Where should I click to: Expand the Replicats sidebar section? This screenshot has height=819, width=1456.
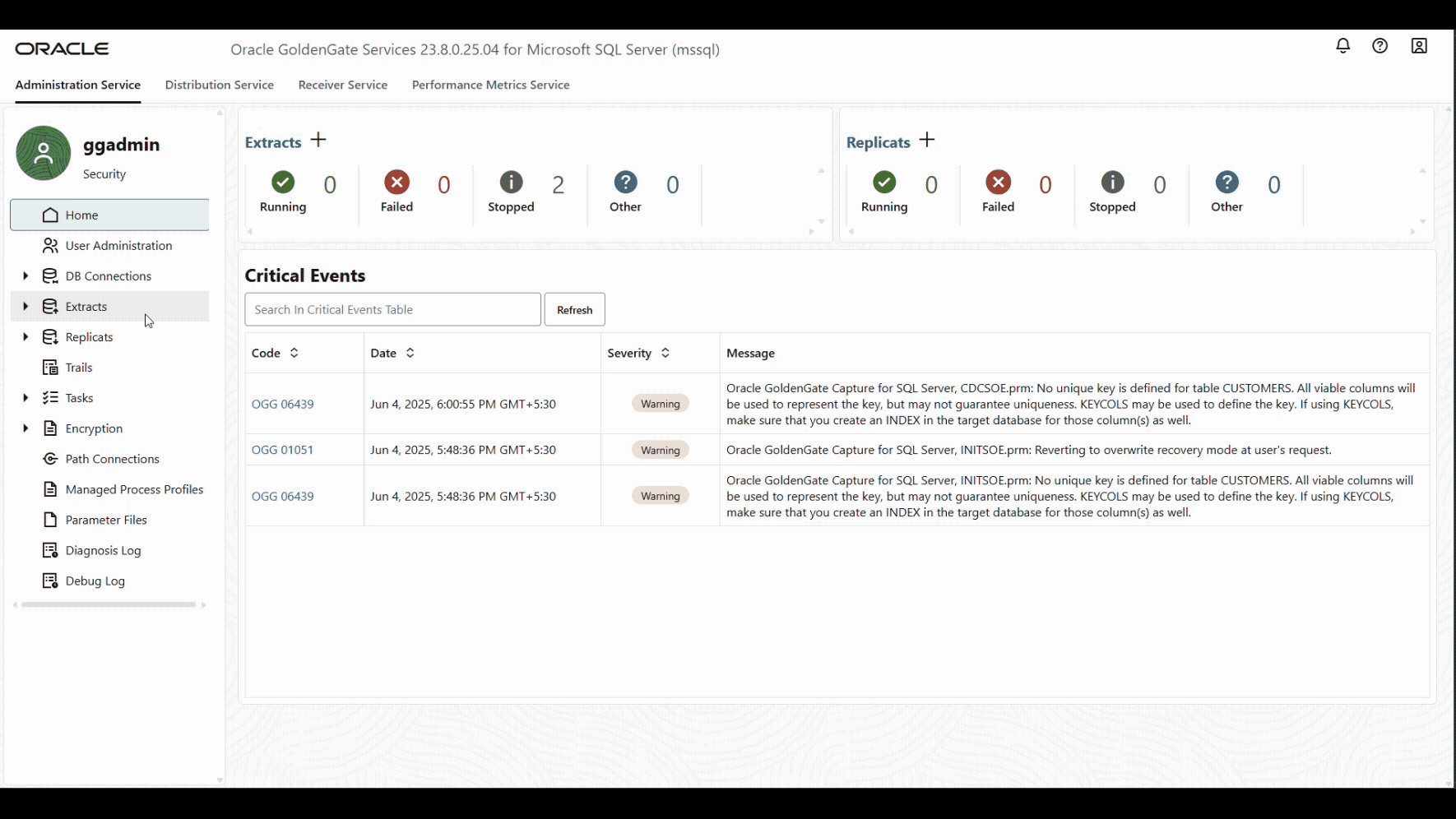(25, 336)
